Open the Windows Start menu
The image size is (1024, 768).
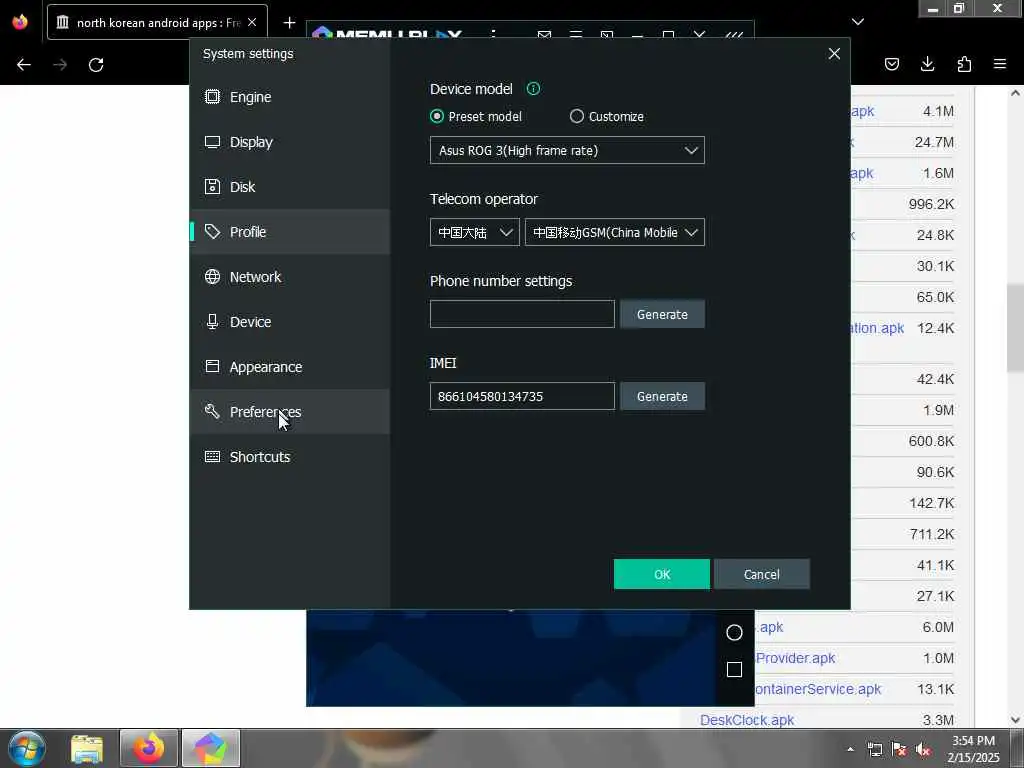[x=27, y=748]
